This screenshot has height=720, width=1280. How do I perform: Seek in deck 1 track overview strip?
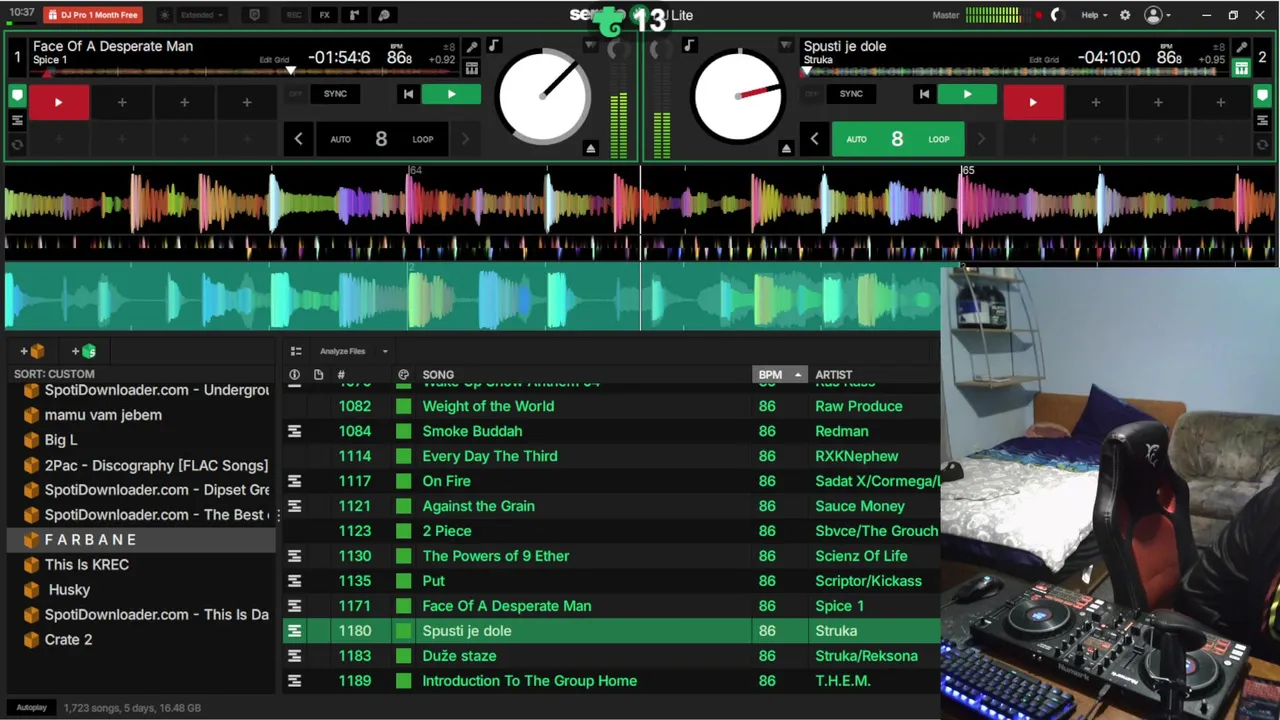[x=245, y=71]
